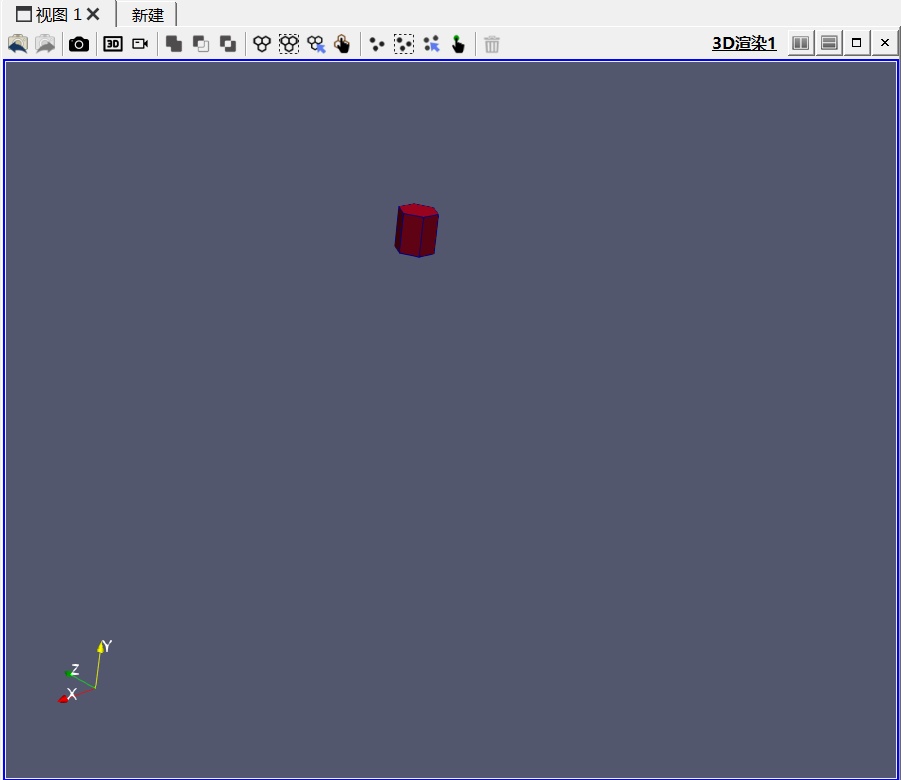Choose the select points through frustum tool
Screen dimensions: 901x780
tap(404, 44)
